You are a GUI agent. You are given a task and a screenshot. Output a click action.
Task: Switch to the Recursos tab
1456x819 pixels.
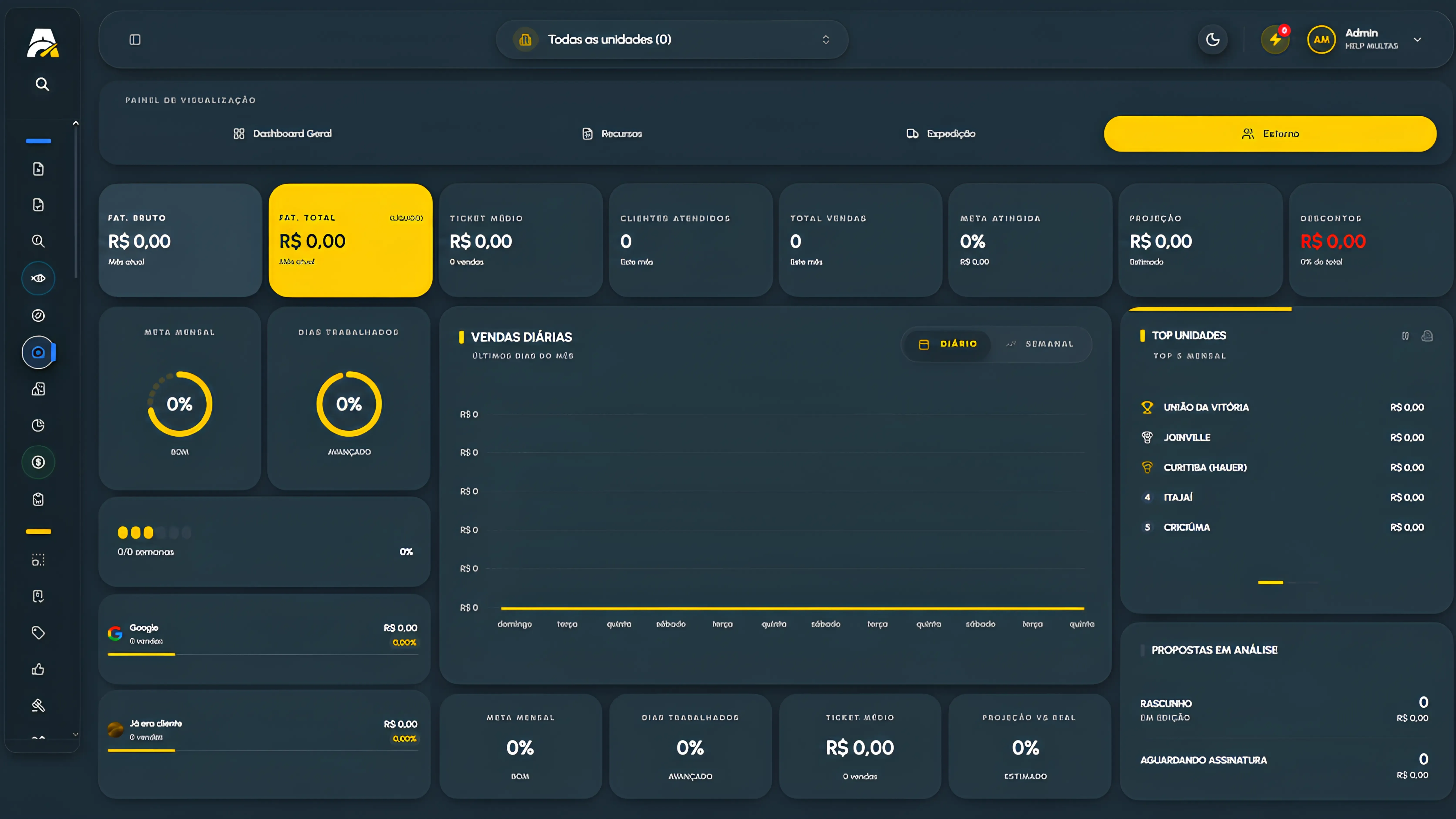[612, 134]
